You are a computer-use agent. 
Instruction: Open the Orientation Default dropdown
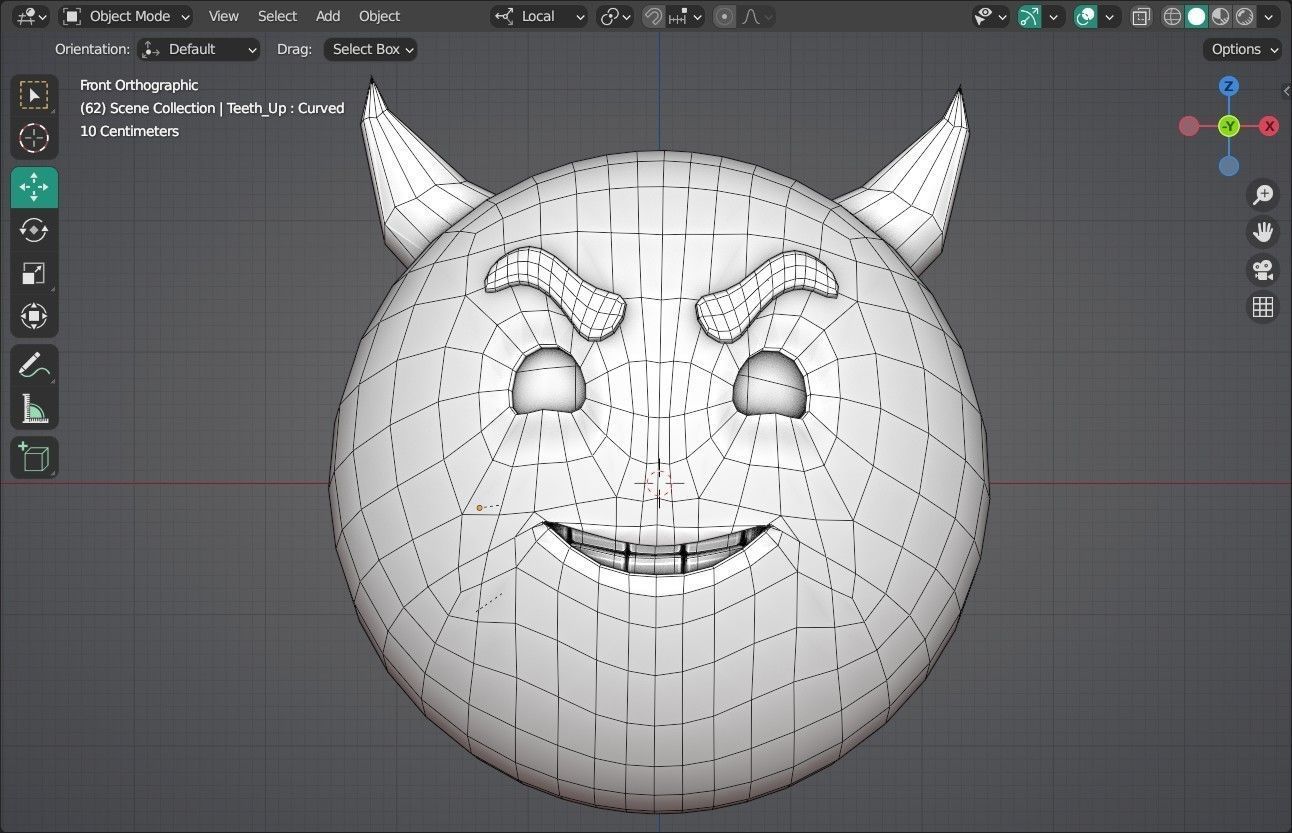click(x=199, y=49)
